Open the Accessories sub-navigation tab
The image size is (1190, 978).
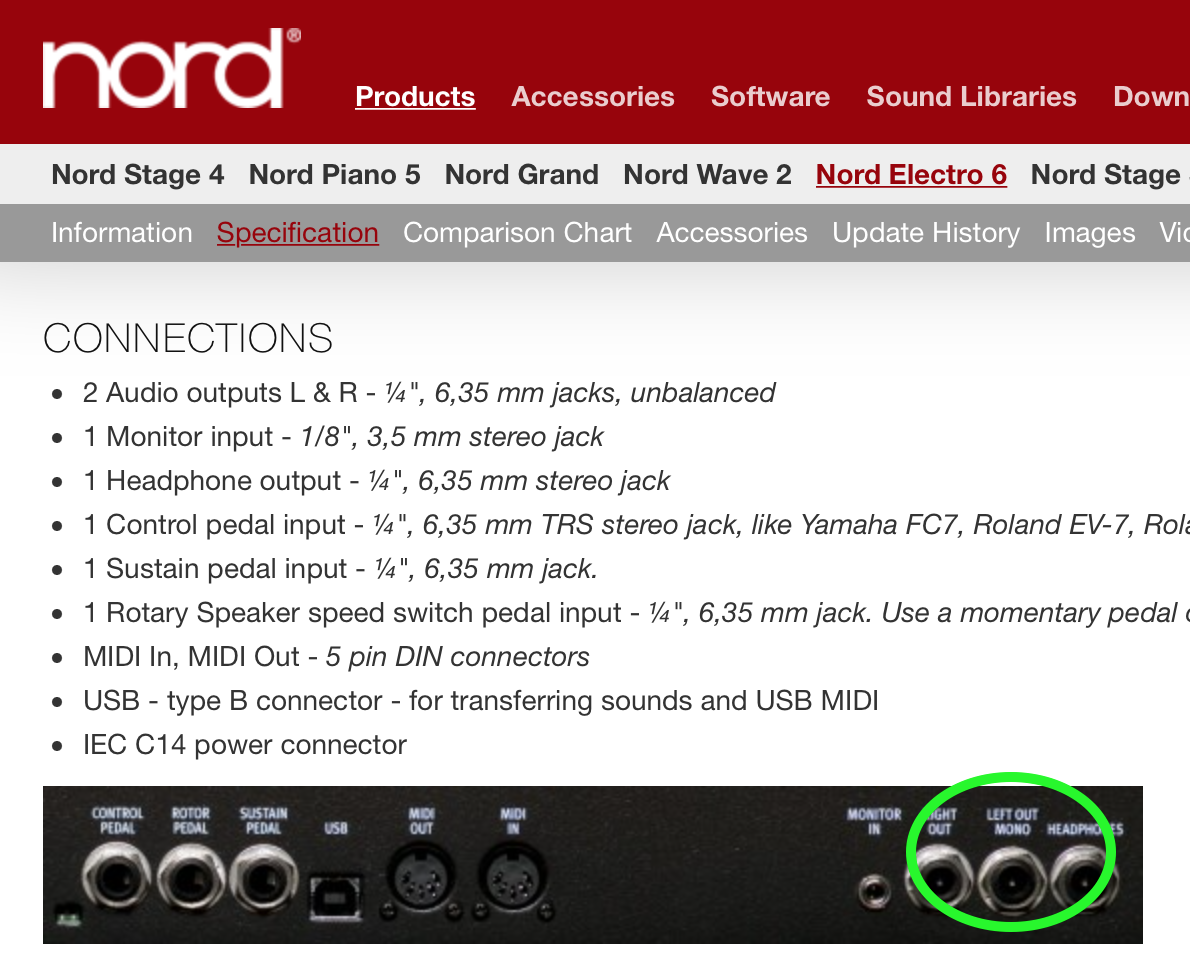[732, 233]
